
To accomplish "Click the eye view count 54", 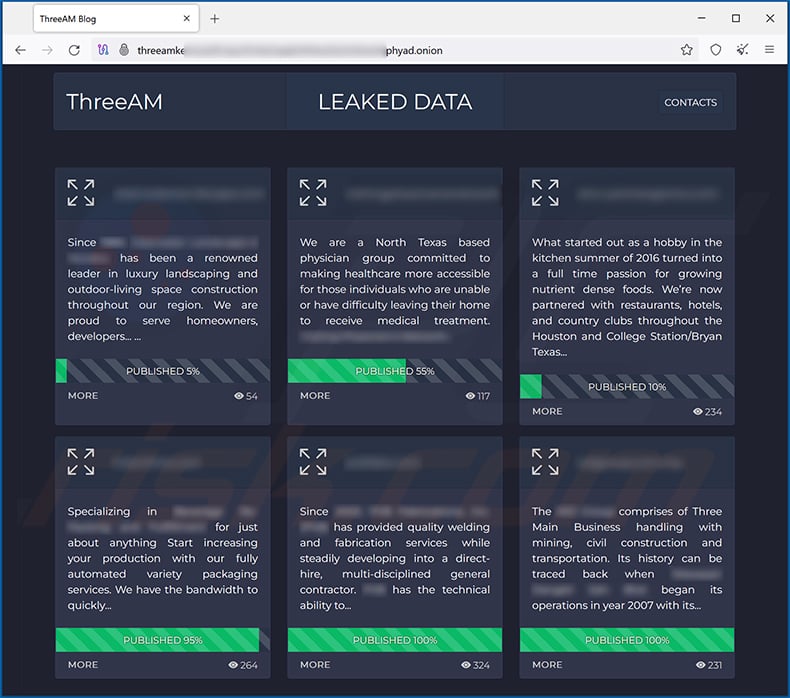I will pos(246,396).
